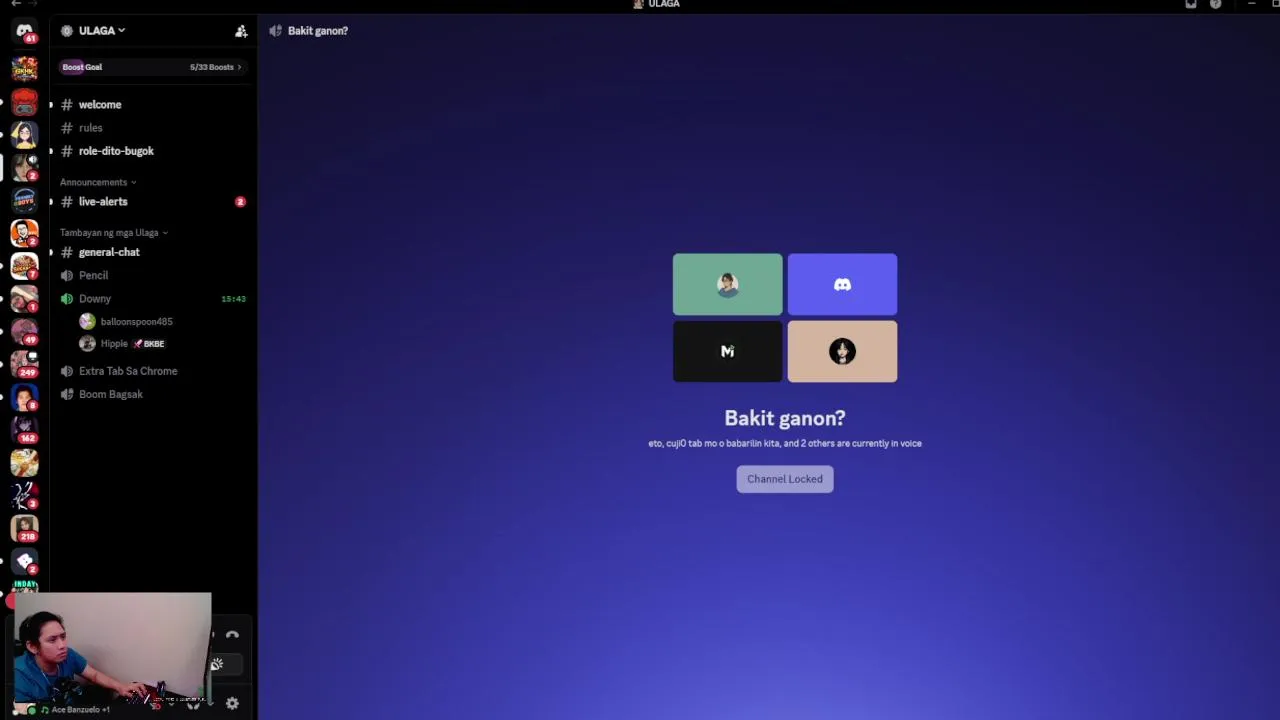This screenshot has width=1280, height=720.
Task: Click the 'currently in voice' participants text
Action: pyautogui.click(x=785, y=443)
